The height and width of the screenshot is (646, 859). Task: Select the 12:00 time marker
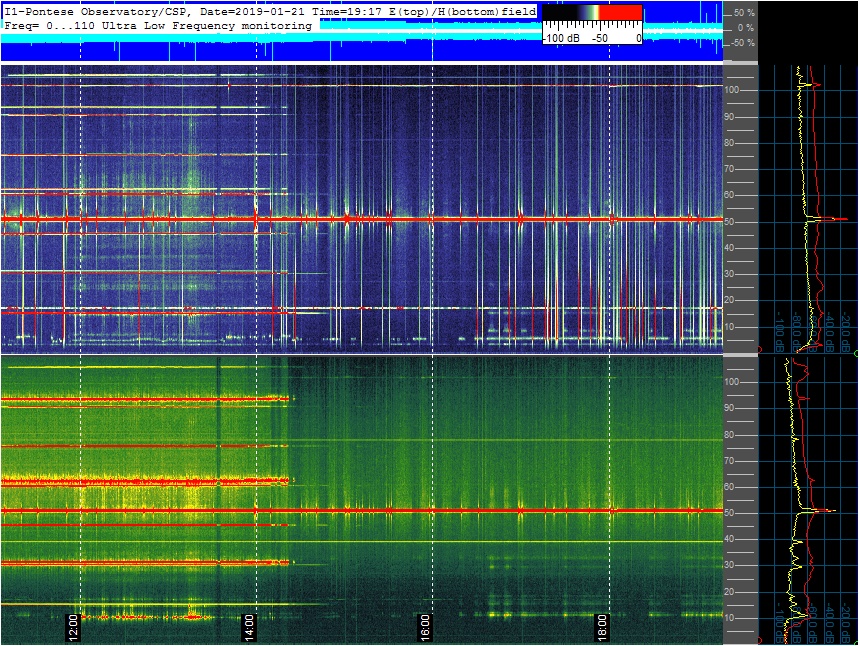(73, 627)
